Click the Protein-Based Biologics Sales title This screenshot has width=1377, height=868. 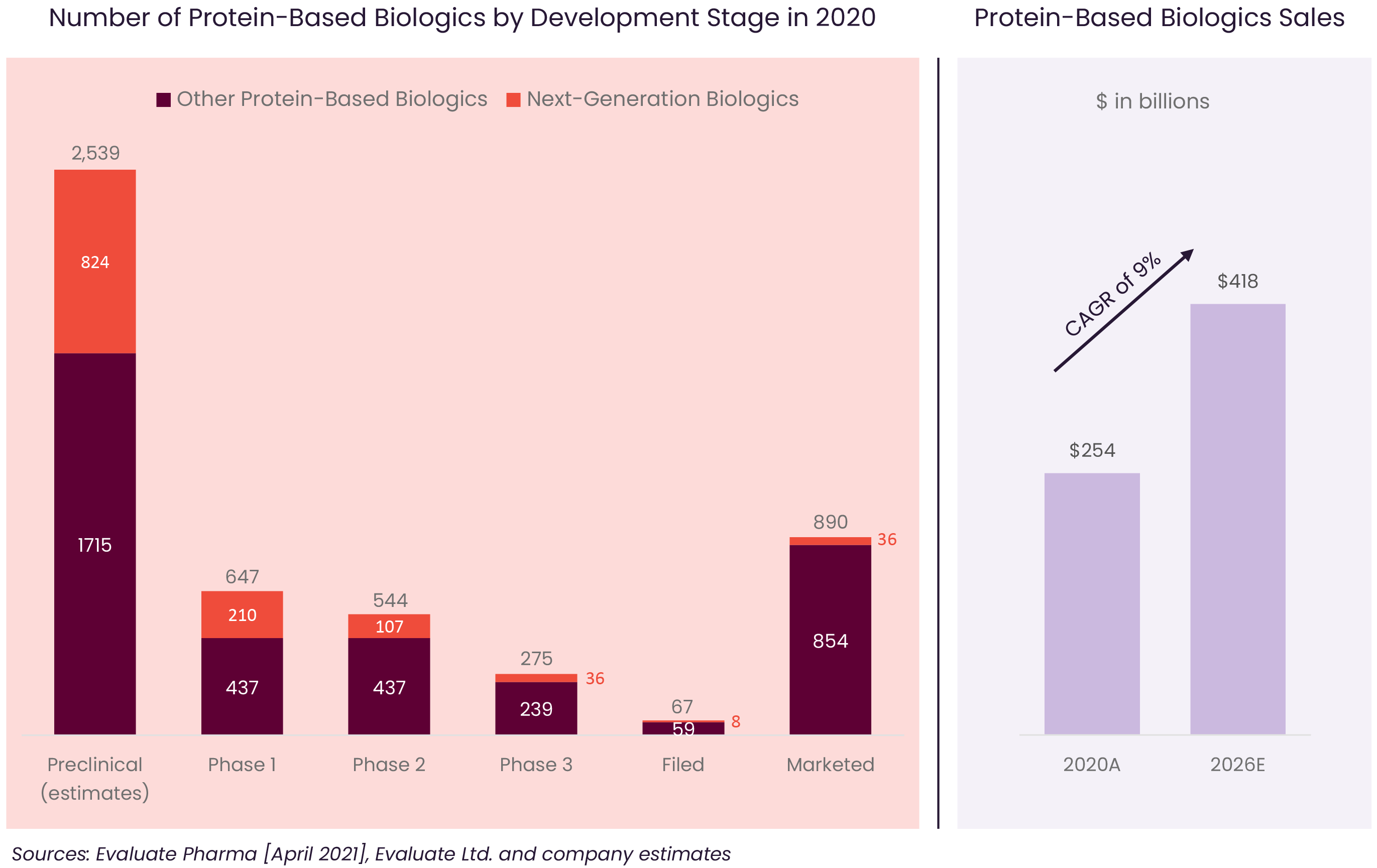point(1159,18)
